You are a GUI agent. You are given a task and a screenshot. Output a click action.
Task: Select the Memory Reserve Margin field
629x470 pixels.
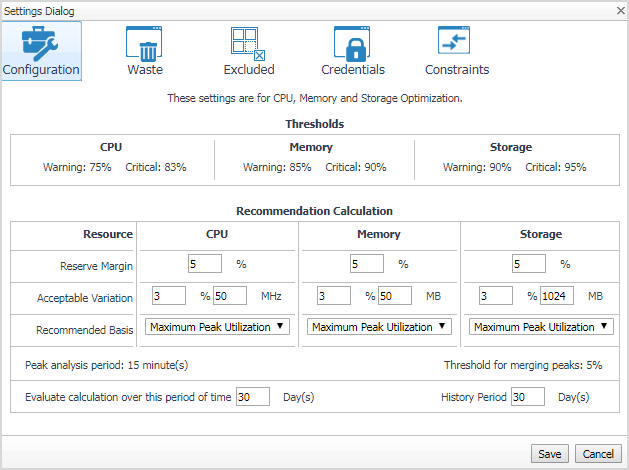point(366,264)
